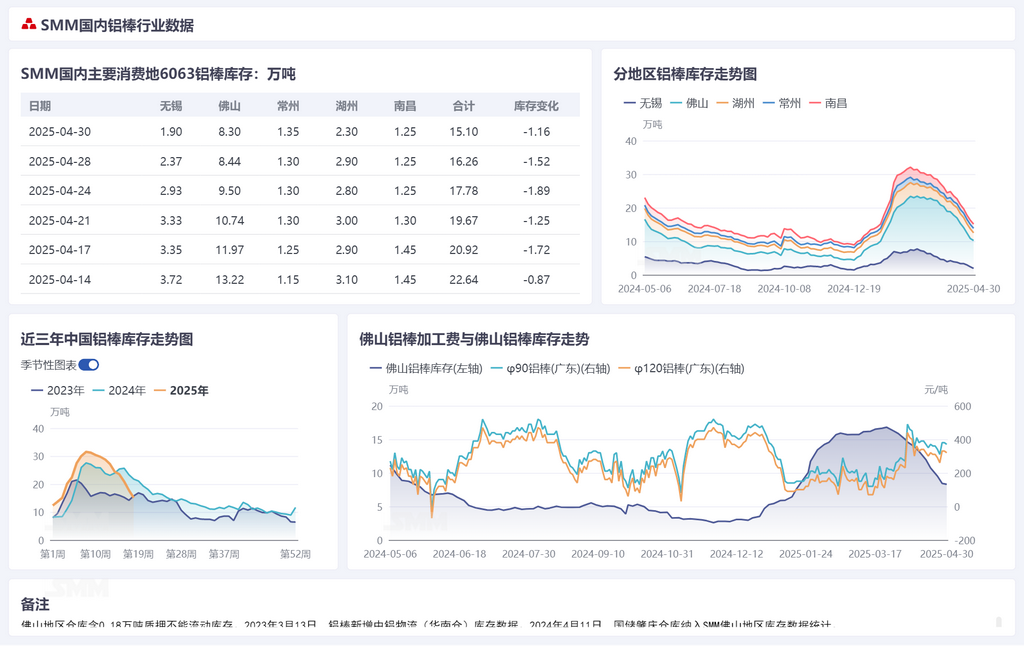Toggle the 2025年 legend series

(x=182, y=391)
